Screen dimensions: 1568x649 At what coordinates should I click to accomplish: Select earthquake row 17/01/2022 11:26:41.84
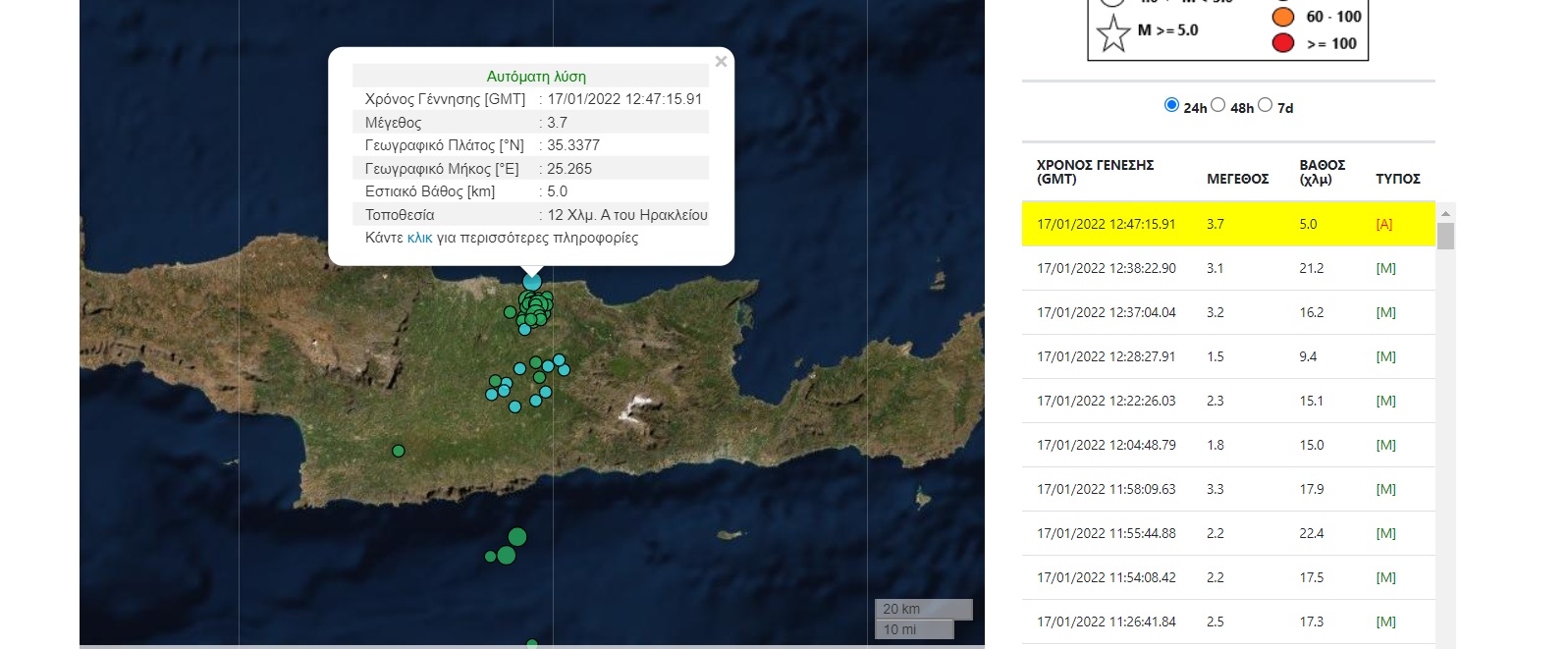(x=1228, y=622)
